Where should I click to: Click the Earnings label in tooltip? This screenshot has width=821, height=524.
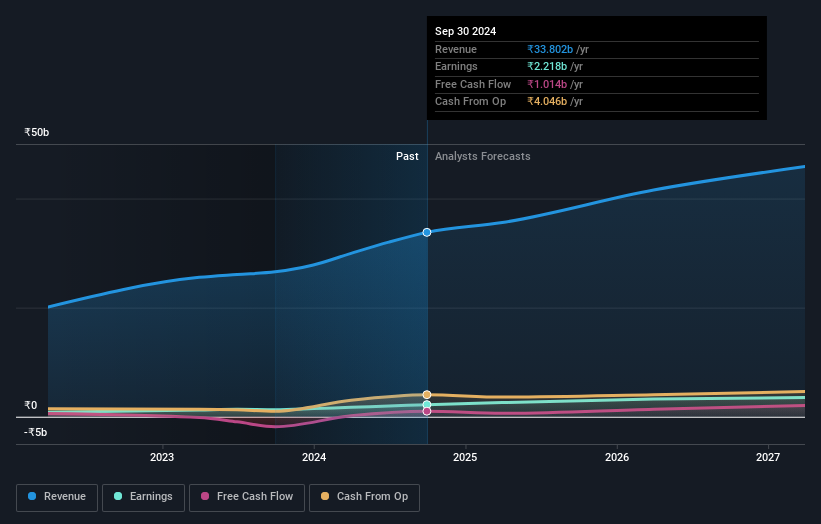click(x=457, y=66)
